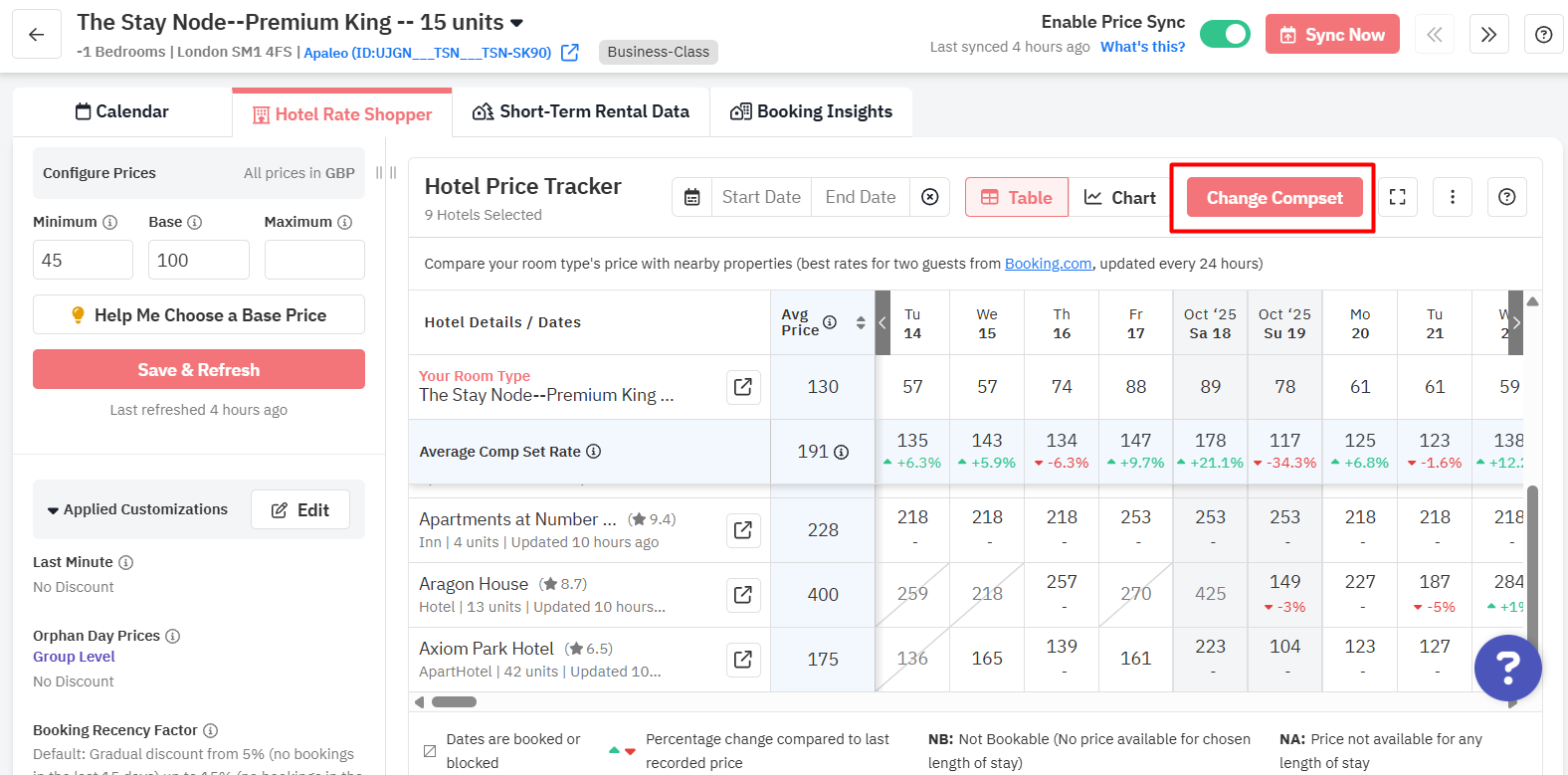Click the Change Compset button
1568x775 pixels.
[x=1274, y=198]
